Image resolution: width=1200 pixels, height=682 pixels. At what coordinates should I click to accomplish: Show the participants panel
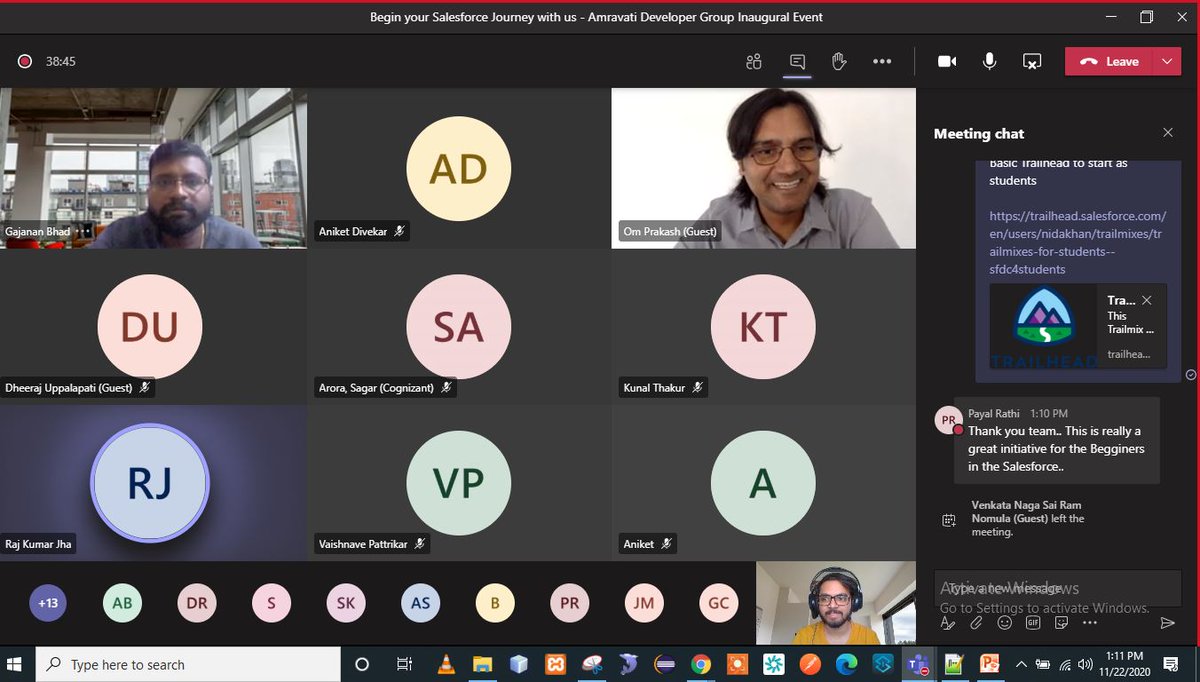(x=754, y=62)
